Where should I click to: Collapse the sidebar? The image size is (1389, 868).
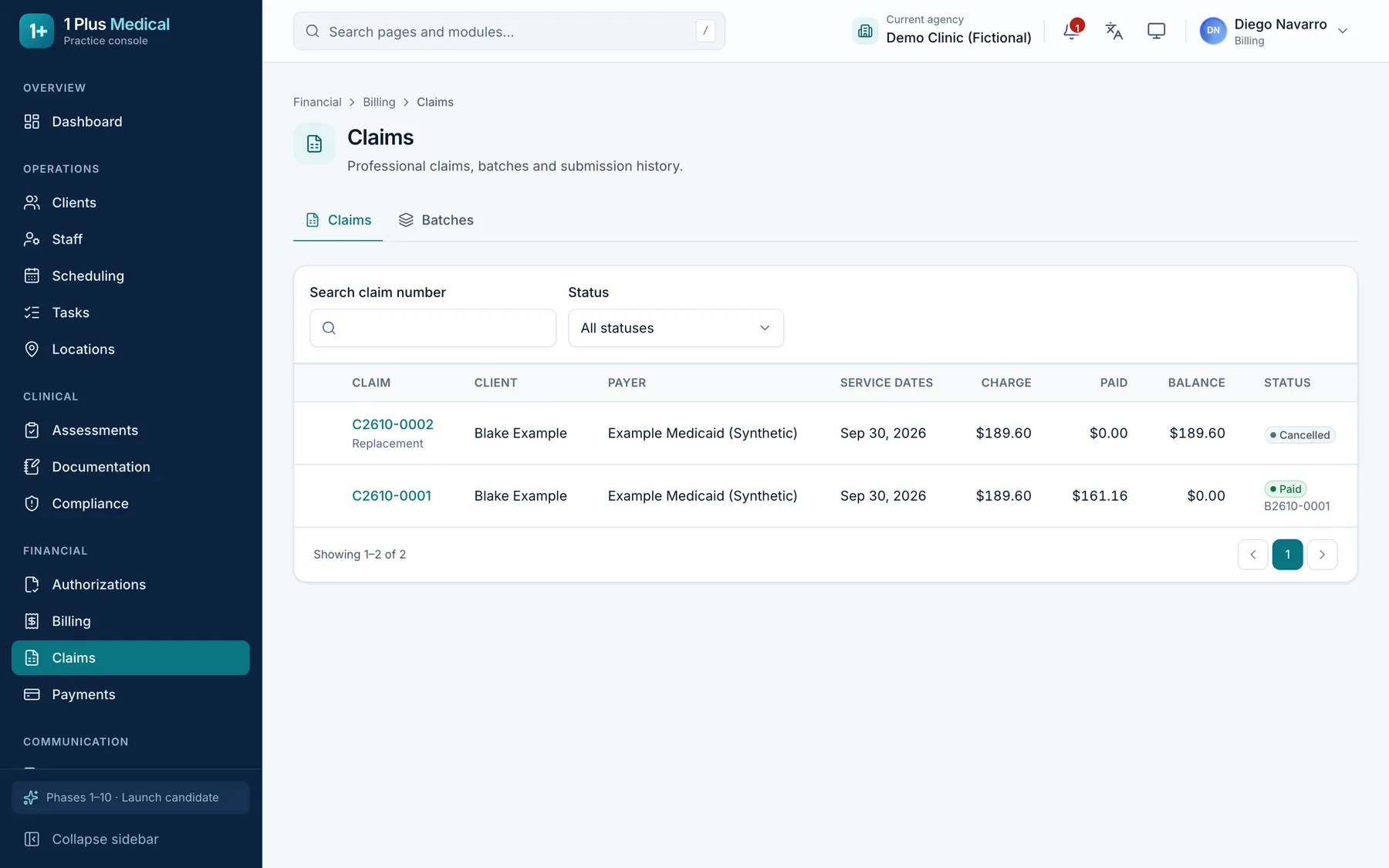(130, 839)
